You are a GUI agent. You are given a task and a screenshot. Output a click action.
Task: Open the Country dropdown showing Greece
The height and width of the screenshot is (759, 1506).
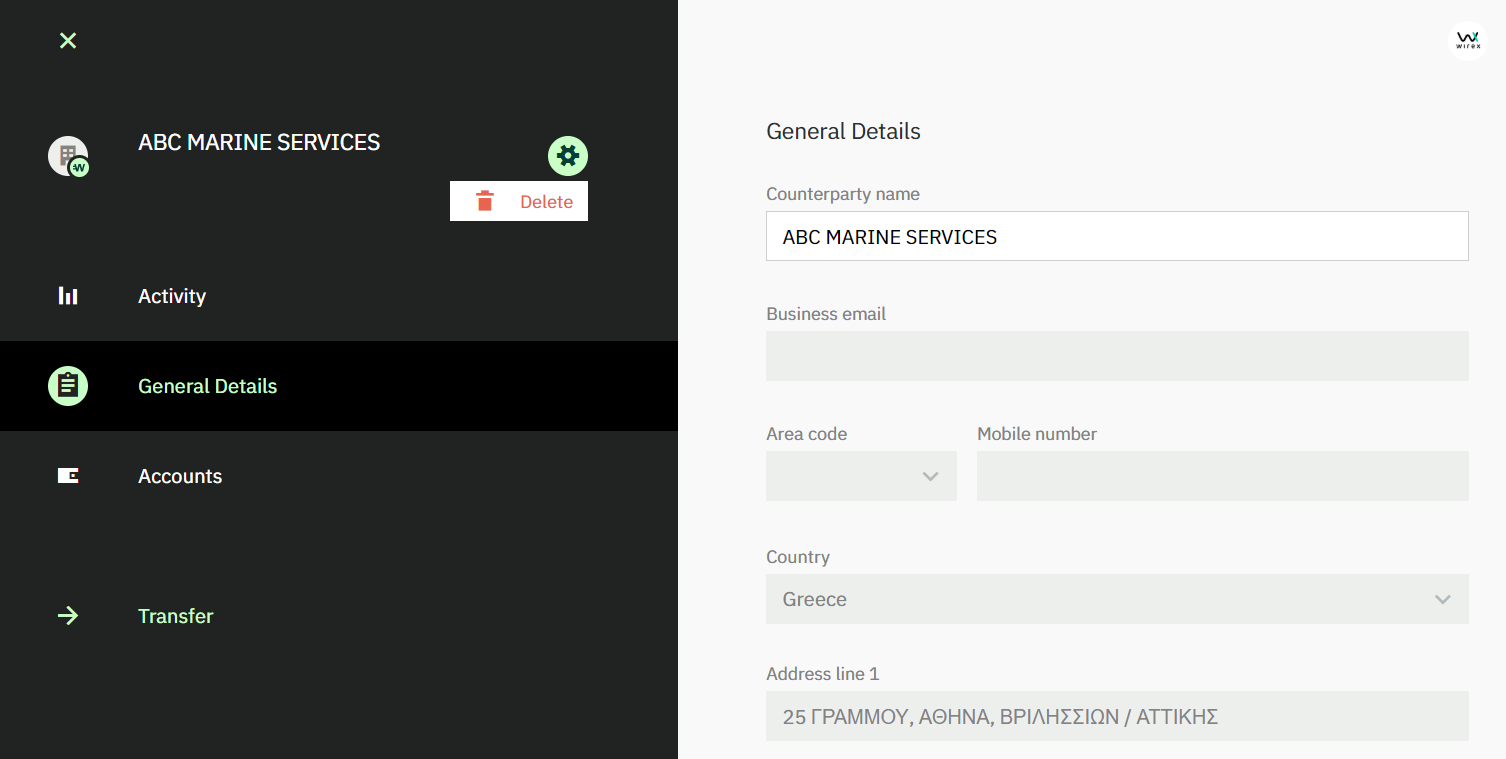point(1117,599)
